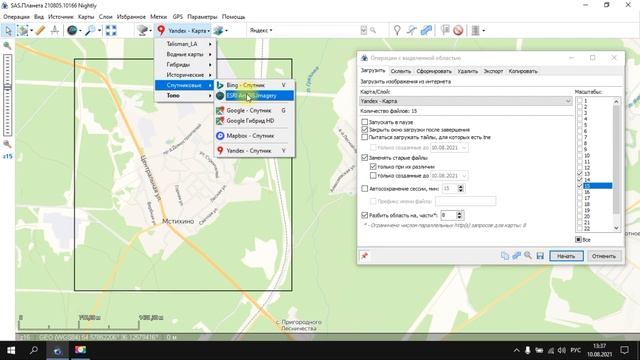Select the arrow pointer tool in toolbar
This screenshot has height=360, width=640.
(x=8, y=30)
